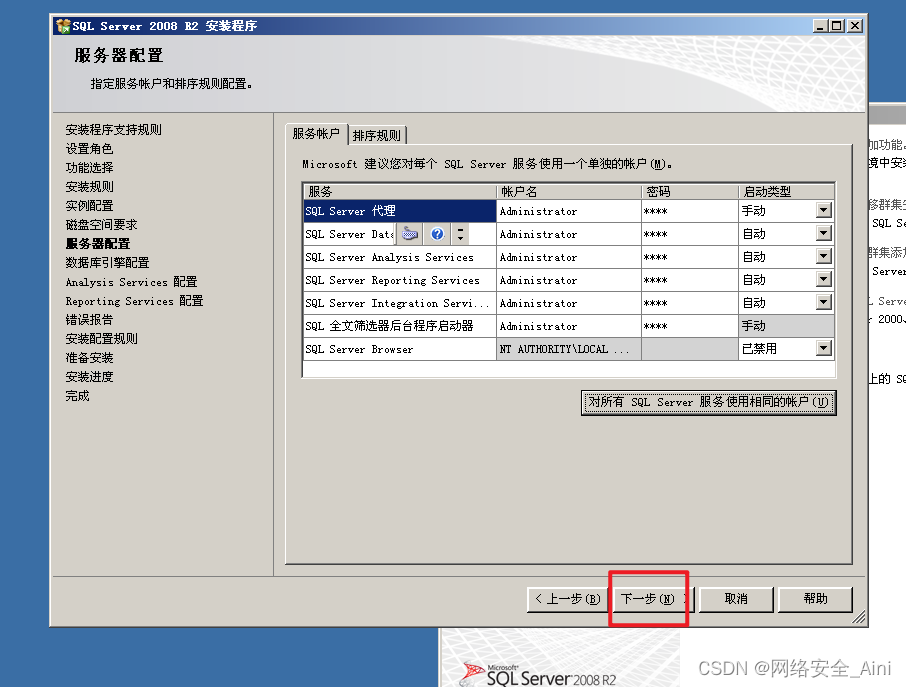Switch to the 排序规则 tab

point(377,135)
